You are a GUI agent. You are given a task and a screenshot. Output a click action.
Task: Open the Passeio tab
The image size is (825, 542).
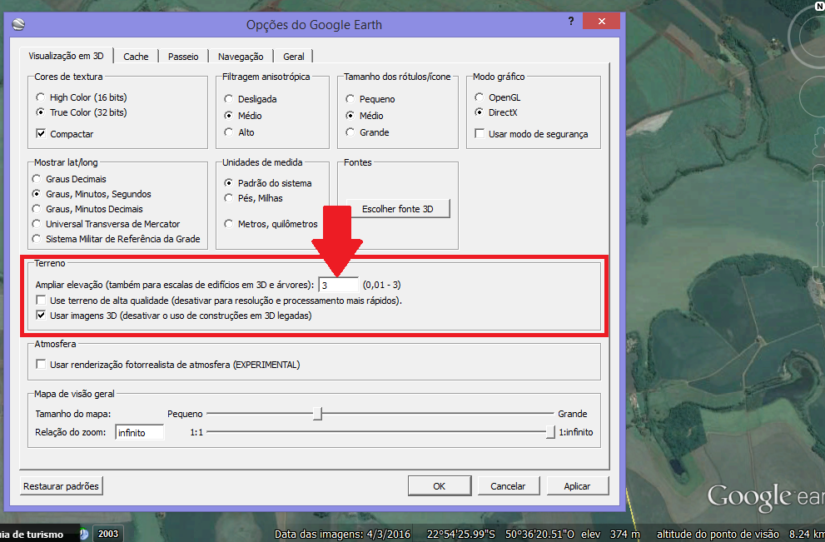183,56
